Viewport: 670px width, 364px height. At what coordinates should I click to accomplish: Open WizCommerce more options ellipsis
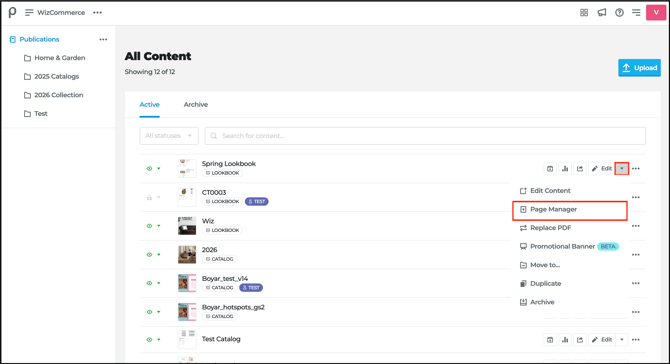tap(97, 12)
